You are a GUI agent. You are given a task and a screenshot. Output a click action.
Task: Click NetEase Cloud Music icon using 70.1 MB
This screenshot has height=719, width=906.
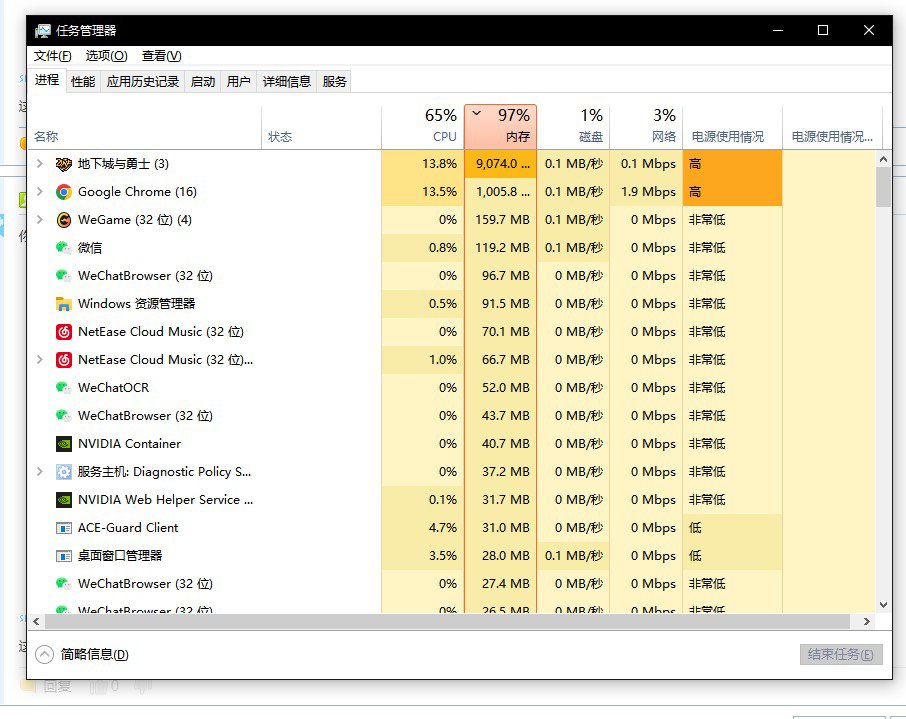(64, 332)
